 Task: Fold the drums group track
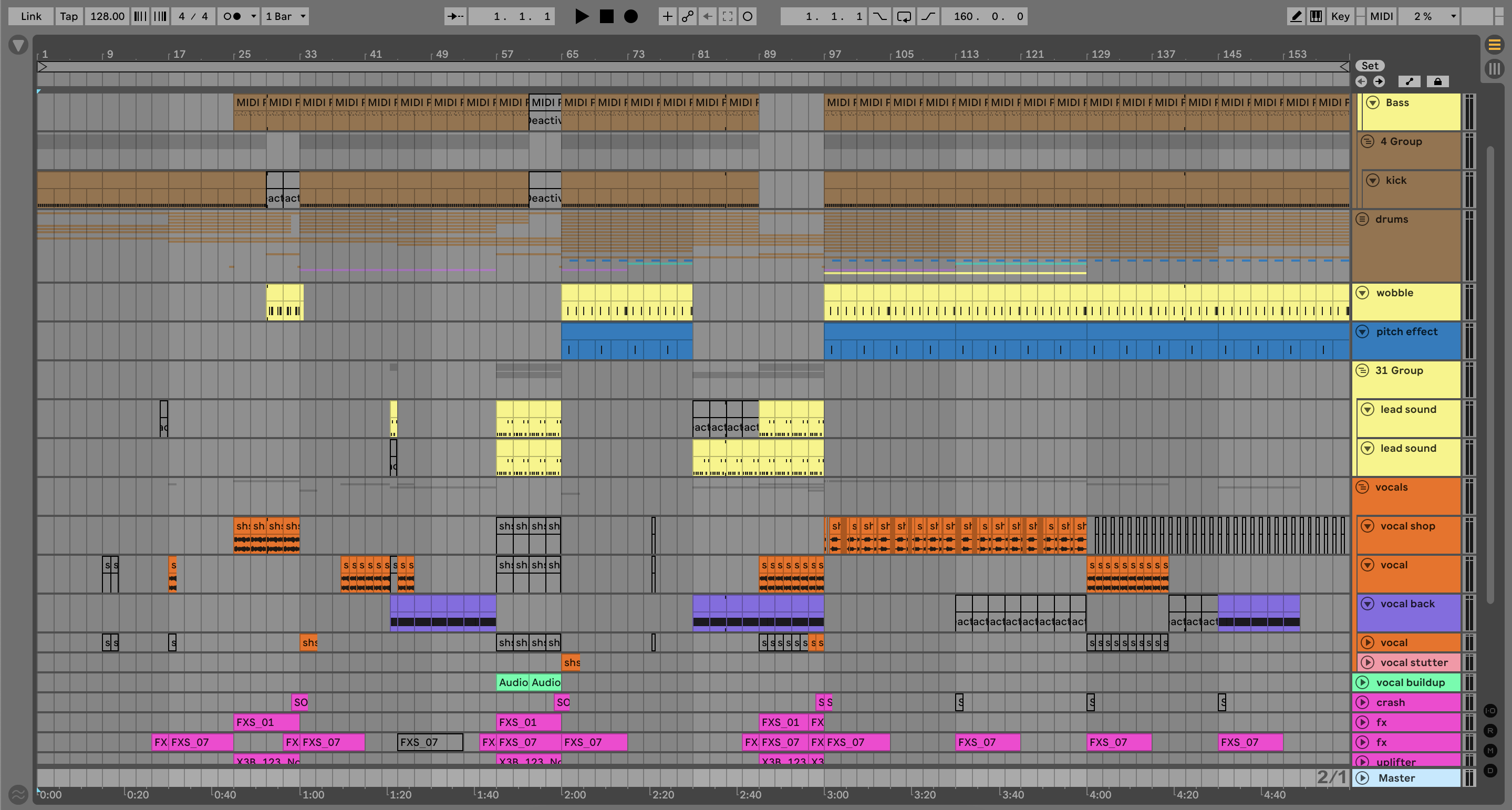click(1362, 219)
